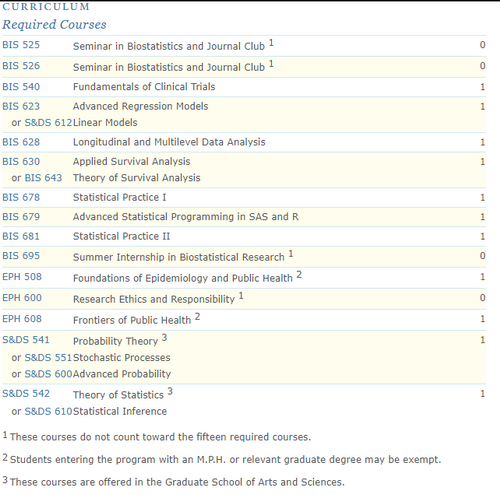Select the BIS 681 course link

tap(21, 236)
